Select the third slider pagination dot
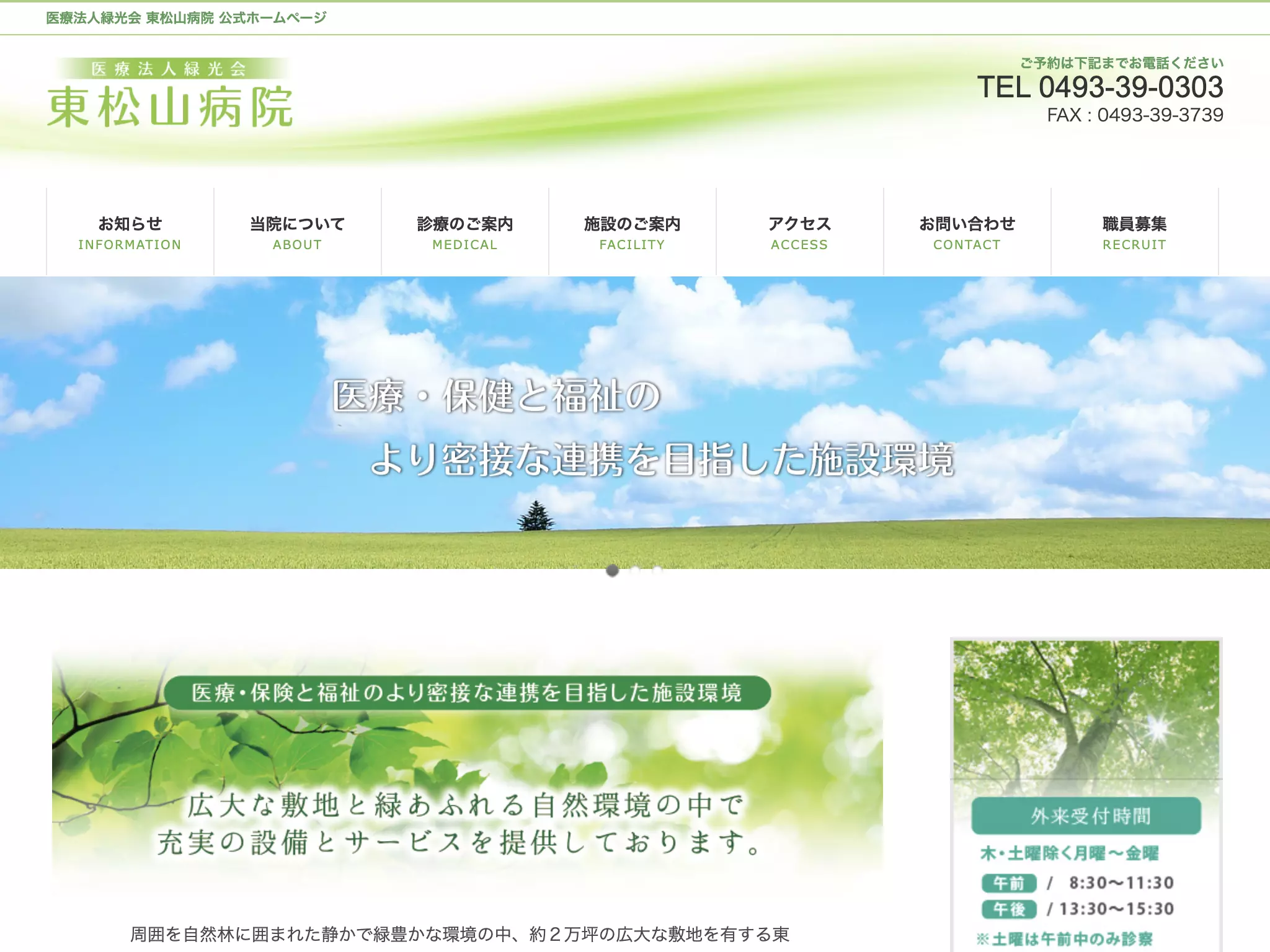 point(657,570)
